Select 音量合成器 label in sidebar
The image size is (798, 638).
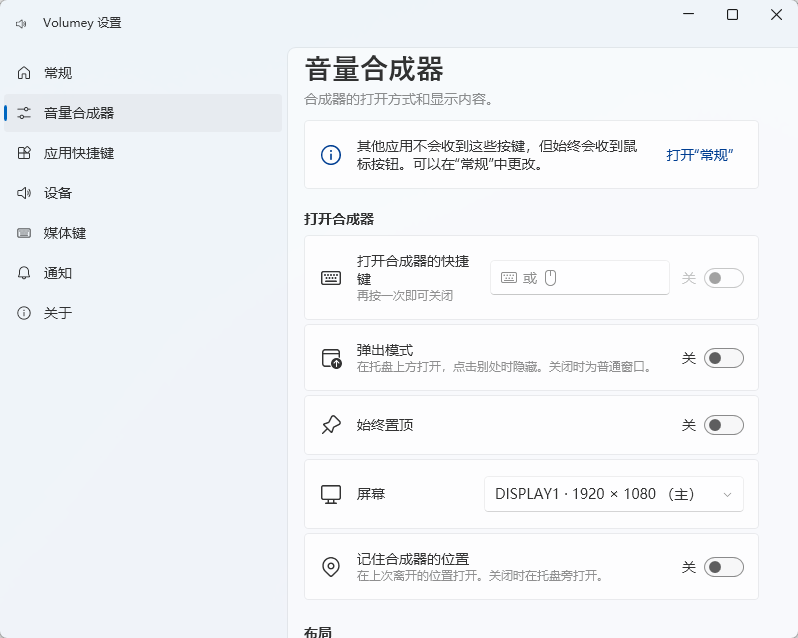pos(79,113)
